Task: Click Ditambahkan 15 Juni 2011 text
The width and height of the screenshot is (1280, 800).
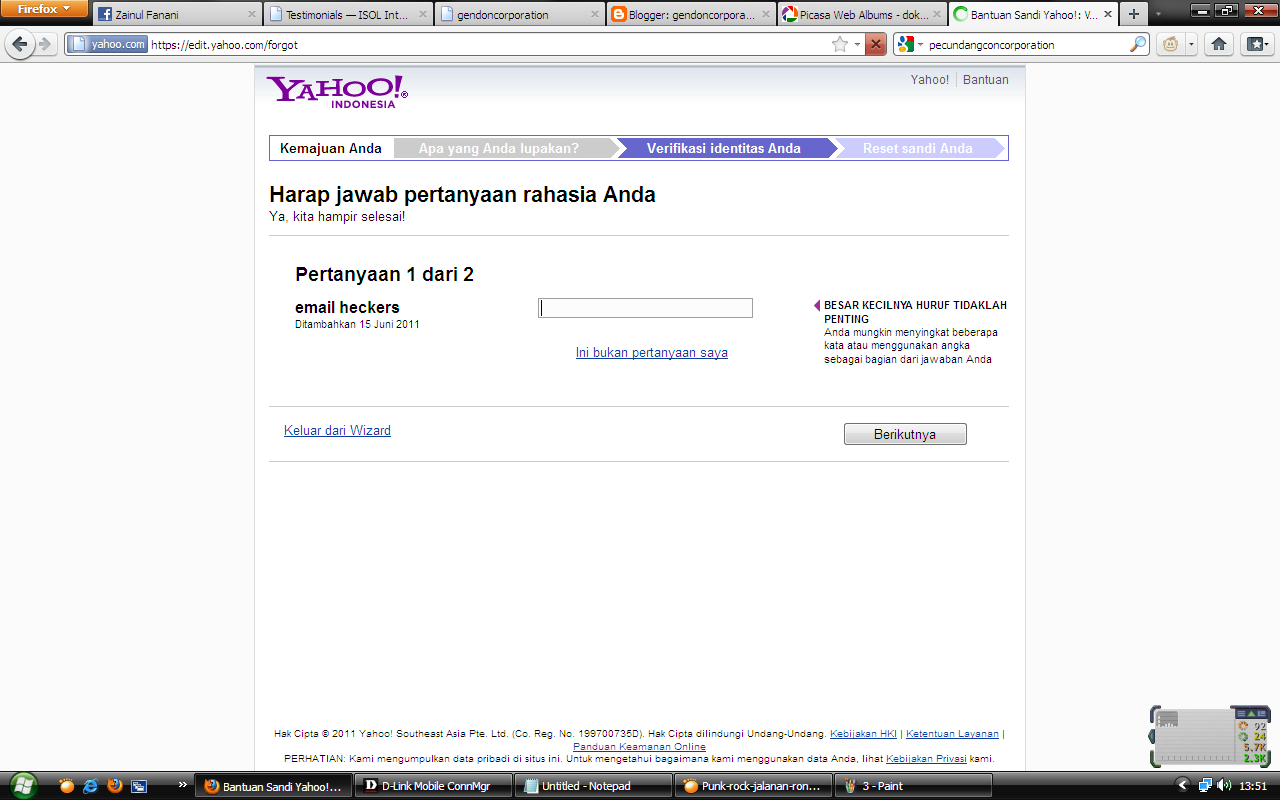Action: point(357,325)
